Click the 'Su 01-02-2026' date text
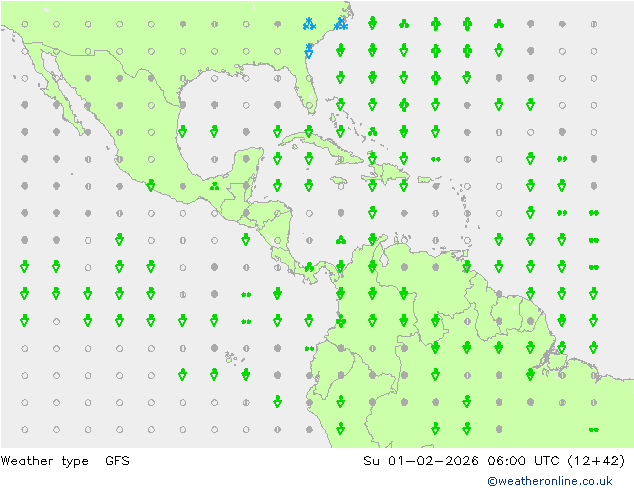634x490 pixels. coord(421,461)
